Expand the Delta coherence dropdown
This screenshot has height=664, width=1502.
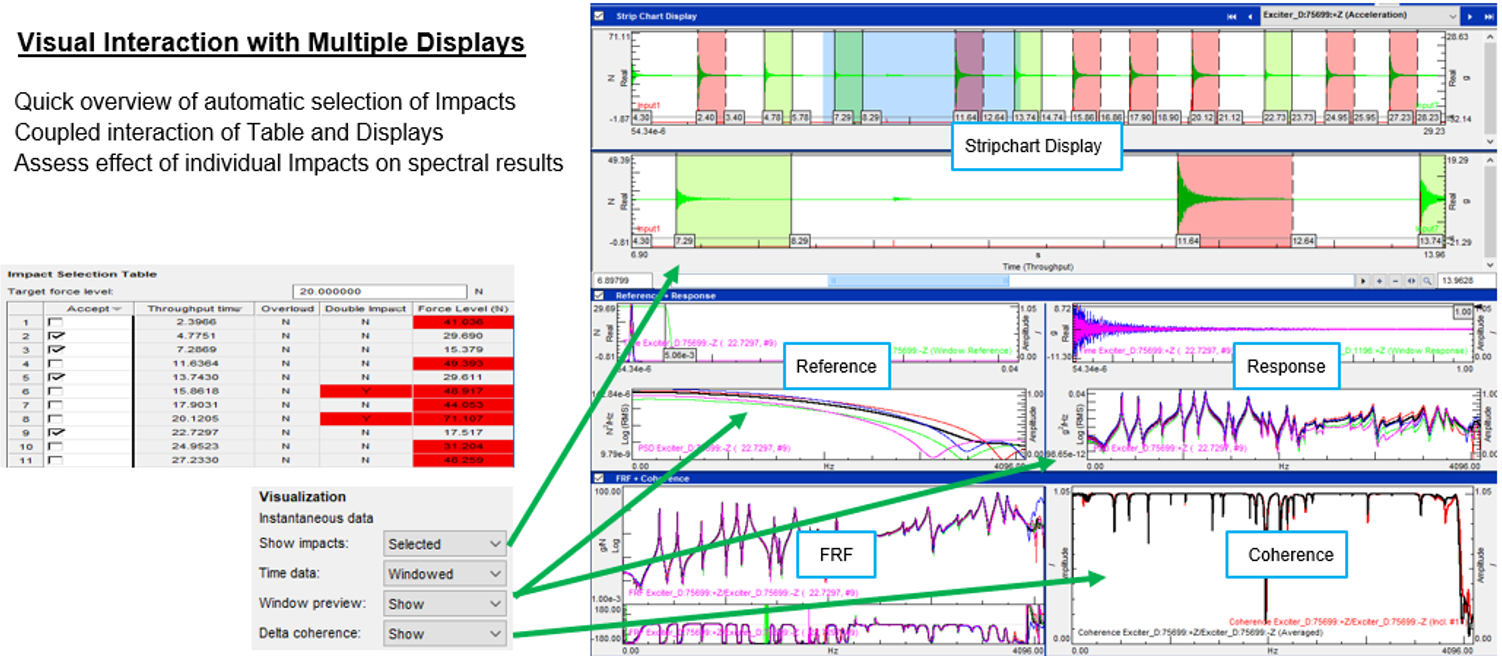[x=446, y=633]
